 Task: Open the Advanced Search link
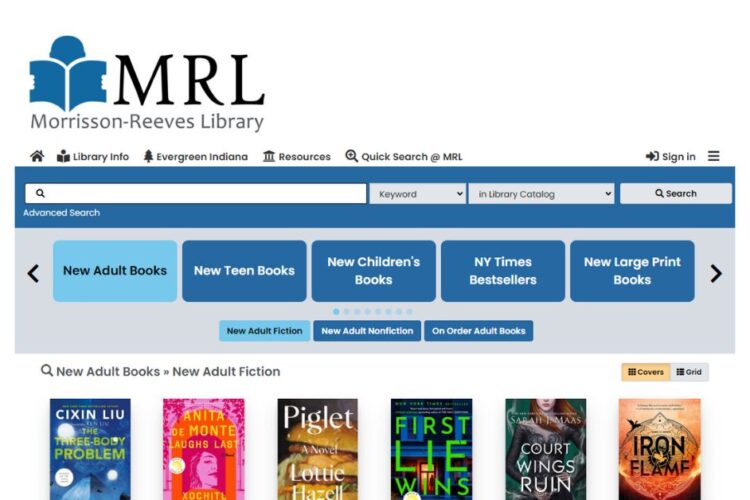62,213
